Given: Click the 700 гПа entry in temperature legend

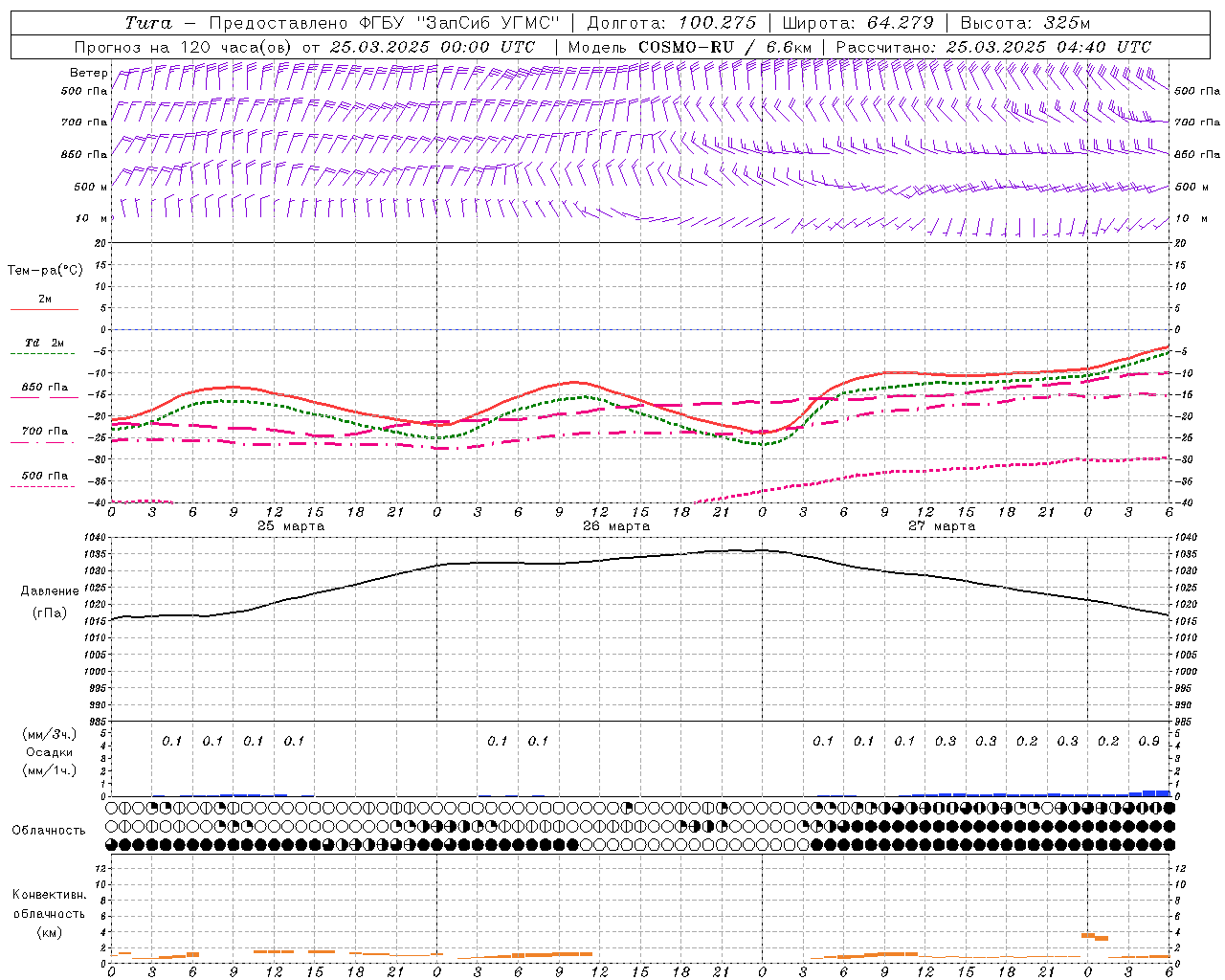Looking at the screenshot, I should coord(45,432).
